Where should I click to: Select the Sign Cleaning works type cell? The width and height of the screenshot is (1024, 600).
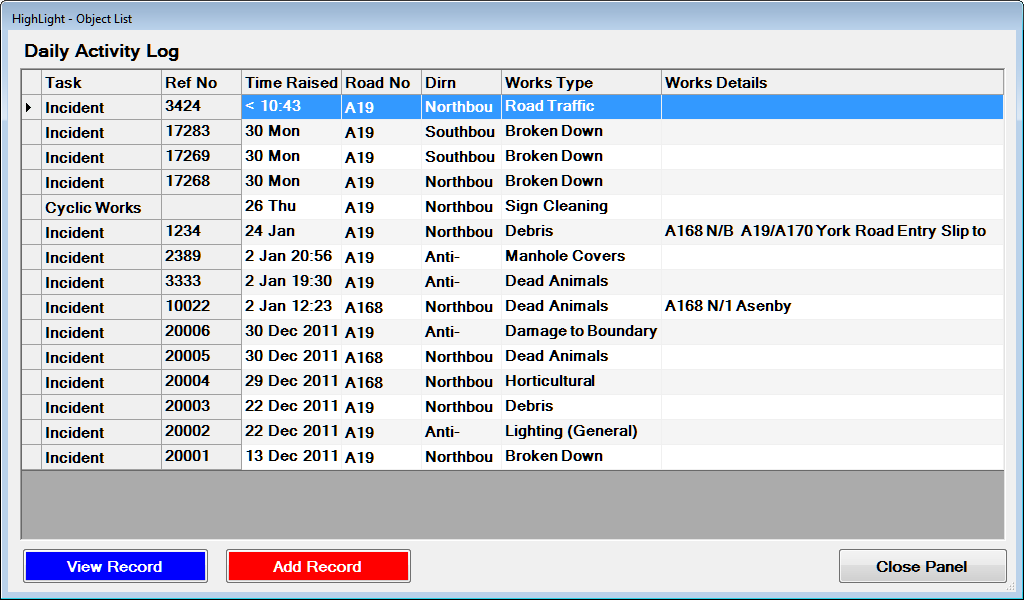coord(580,206)
